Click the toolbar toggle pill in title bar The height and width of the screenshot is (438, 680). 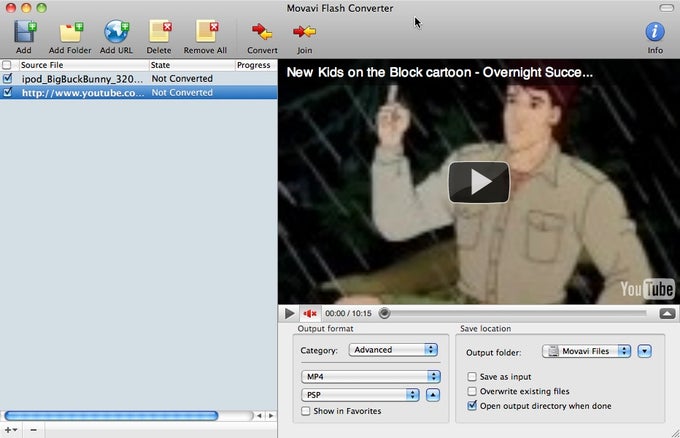point(666,8)
